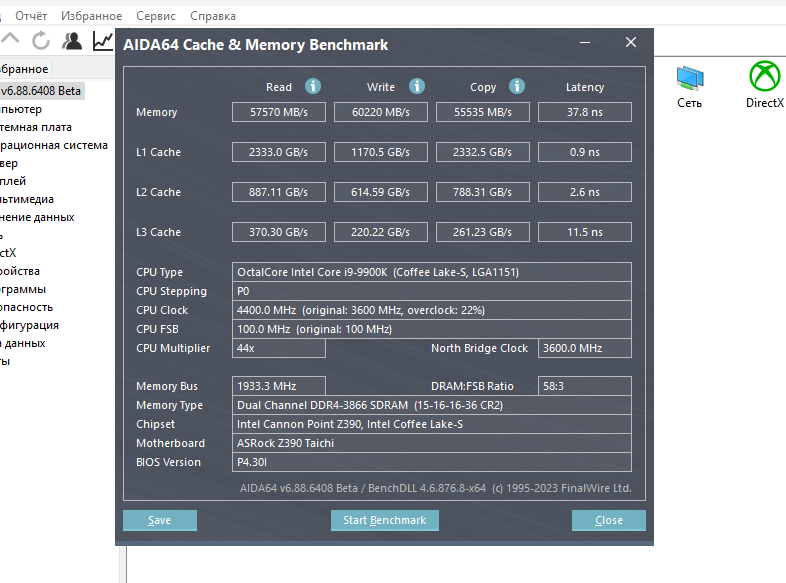786x583 pixels.
Task: Select the tree item ending 'нение данных'
Action: click(x=37, y=217)
